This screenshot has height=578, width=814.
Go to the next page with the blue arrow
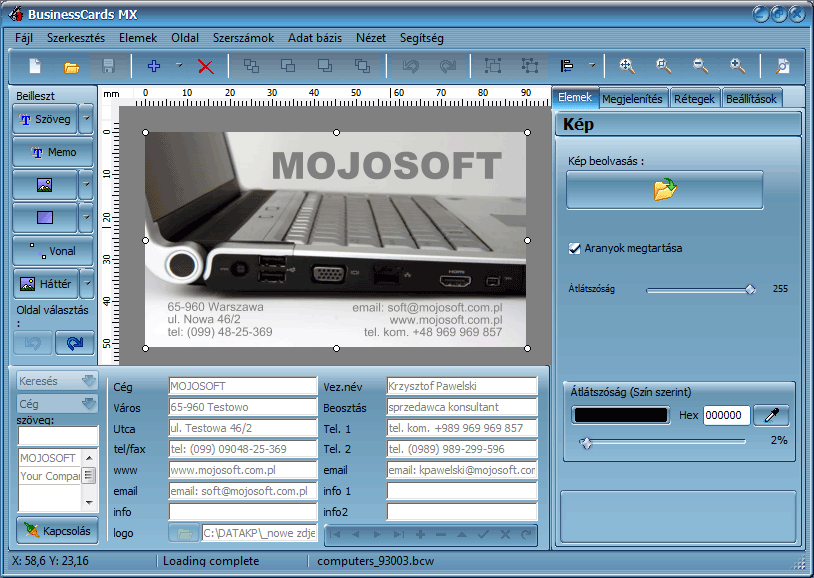pyautogui.click(x=75, y=343)
